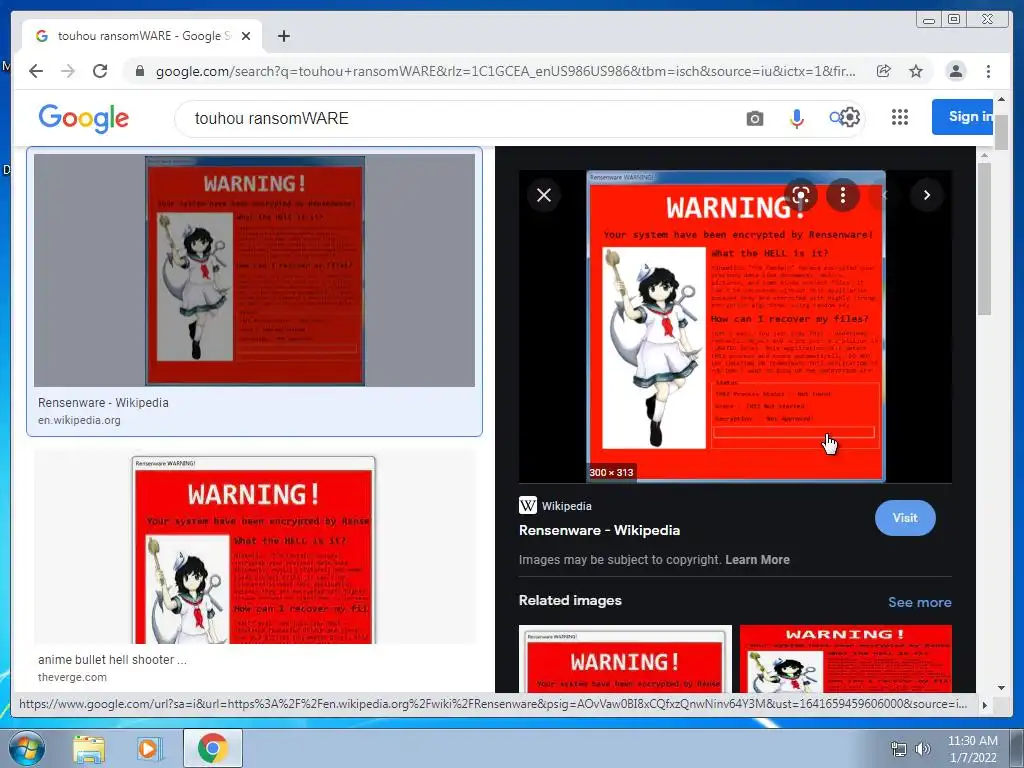This screenshot has width=1024, height=768.
Task: Show next image in preview
Action: pyautogui.click(x=927, y=195)
